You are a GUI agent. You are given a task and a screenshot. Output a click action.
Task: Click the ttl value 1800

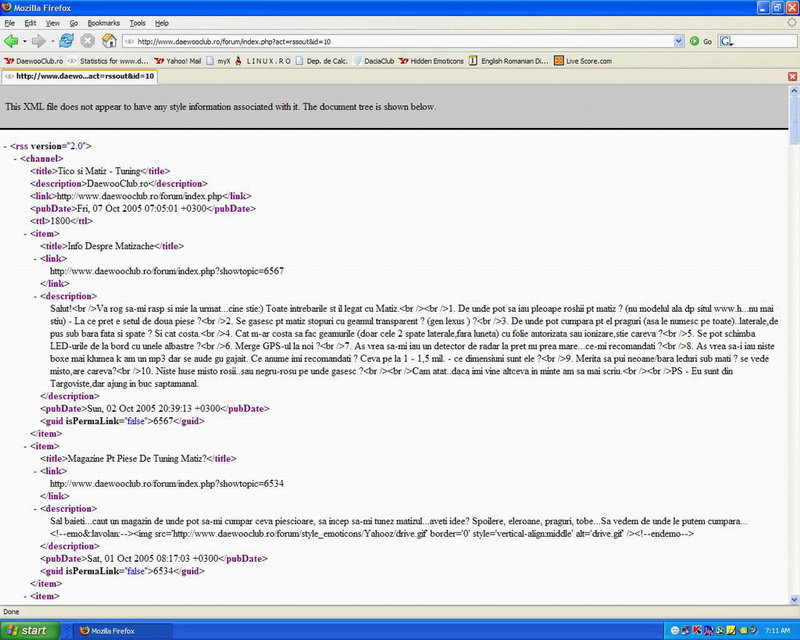pos(60,221)
